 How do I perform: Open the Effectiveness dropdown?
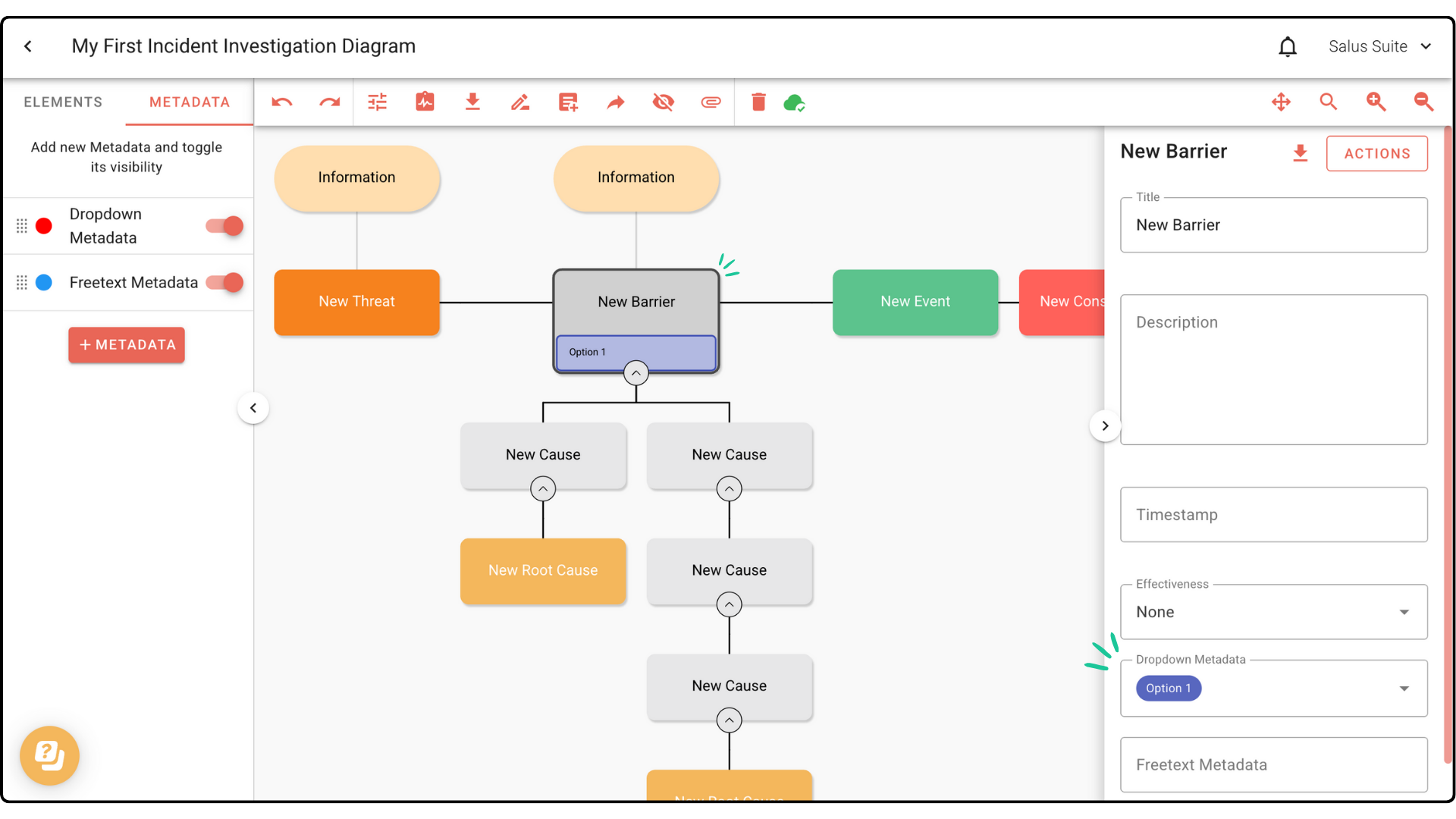pyautogui.click(x=1273, y=612)
